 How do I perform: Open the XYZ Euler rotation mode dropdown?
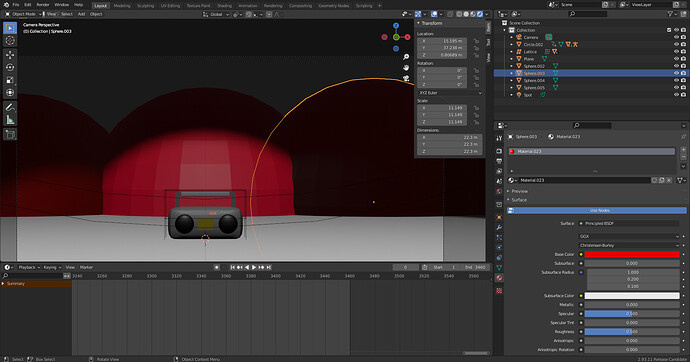[450, 93]
